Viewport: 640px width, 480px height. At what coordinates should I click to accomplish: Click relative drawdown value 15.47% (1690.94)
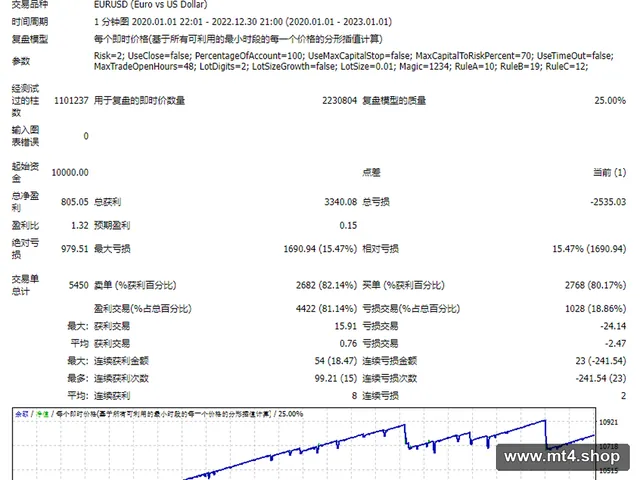[x=589, y=249]
